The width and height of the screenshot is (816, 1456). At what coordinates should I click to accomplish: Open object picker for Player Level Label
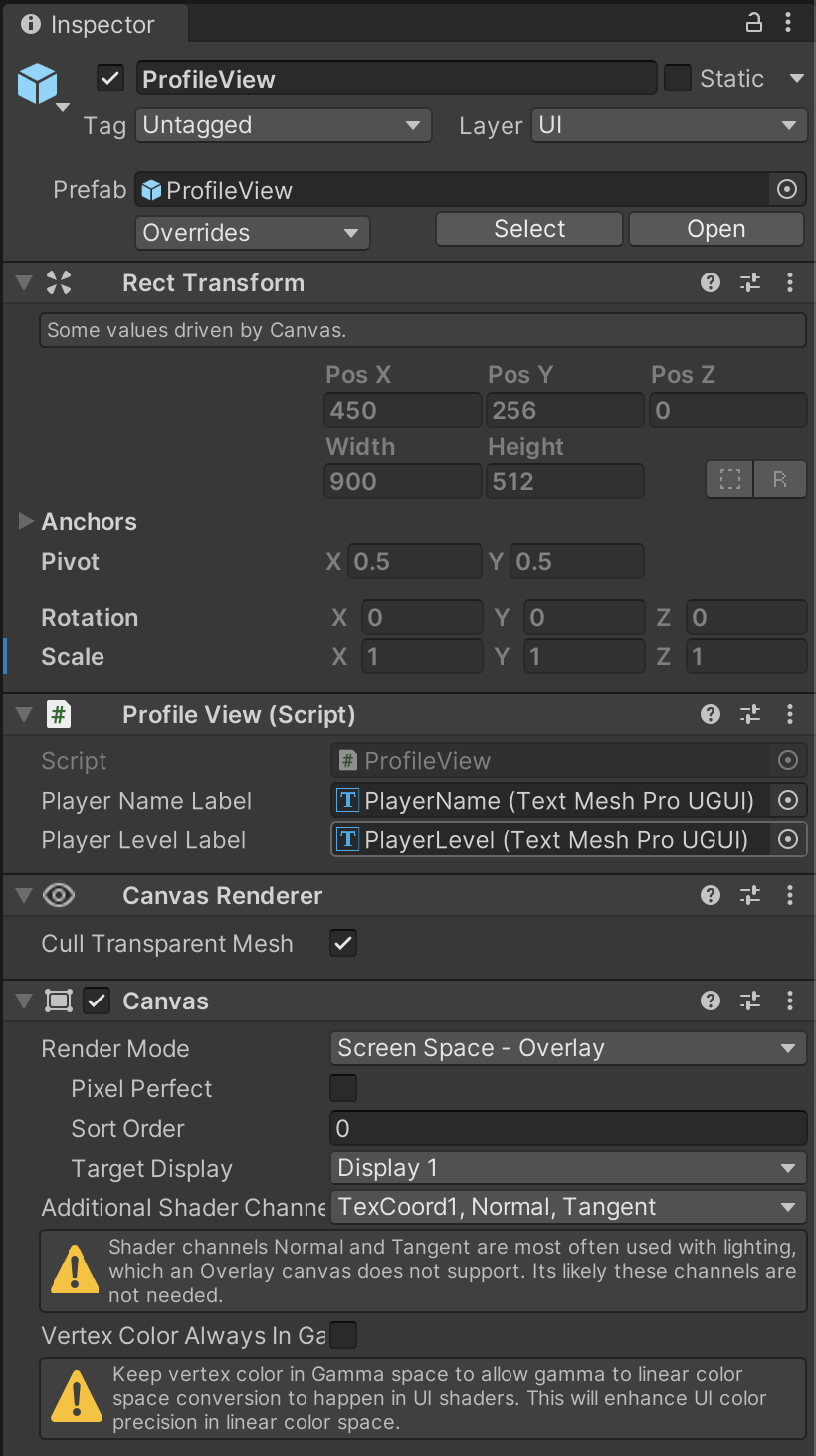click(x=788, y=839)
